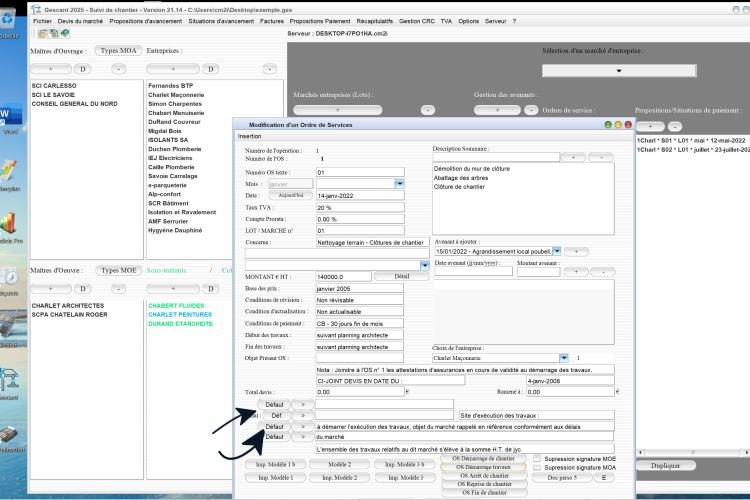750x500 pixels.
Task: Click the Date field showing 14-janv-2022
Action: pos(360,196)
